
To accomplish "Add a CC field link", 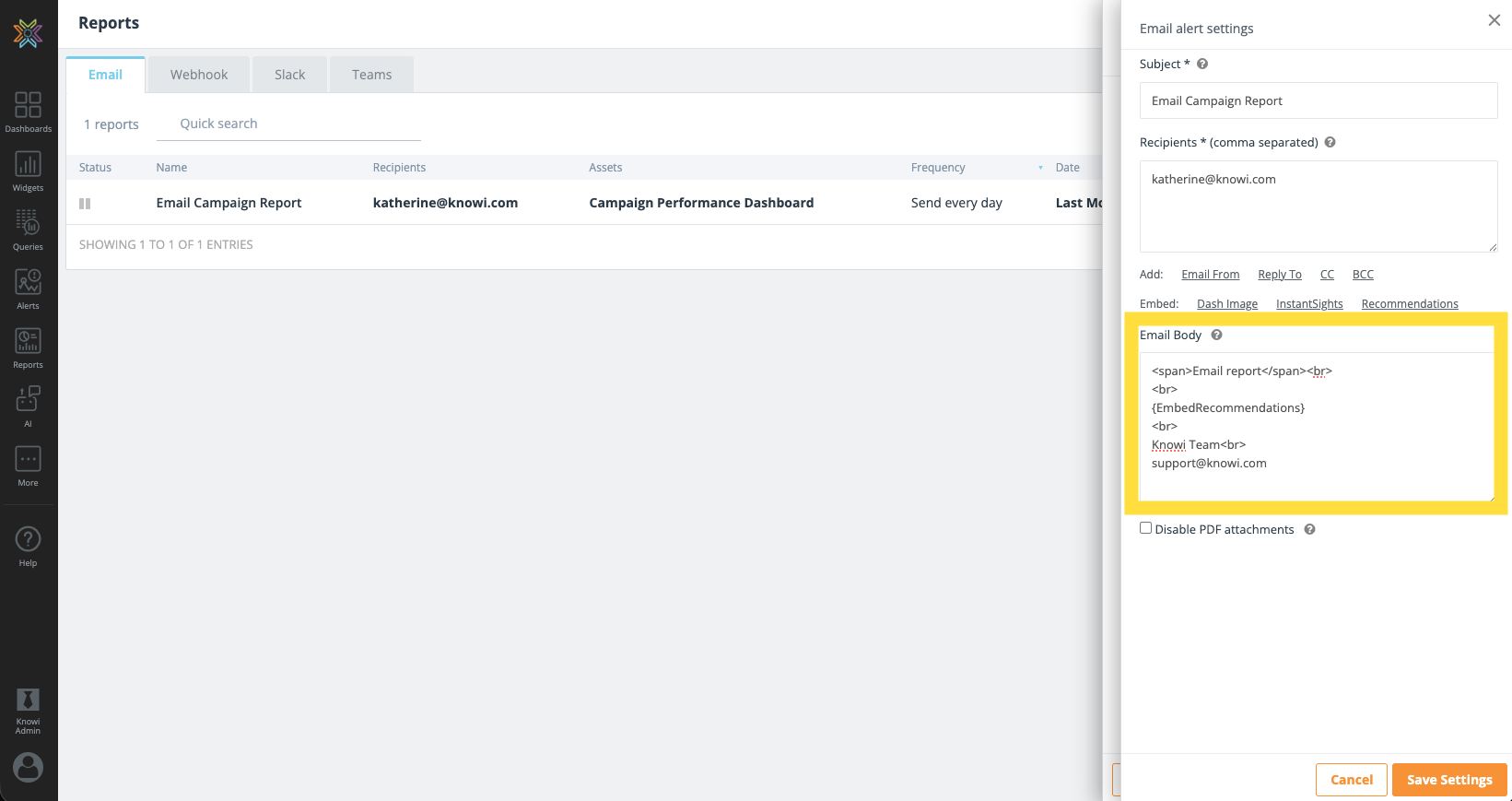I will pos(1327,275).
